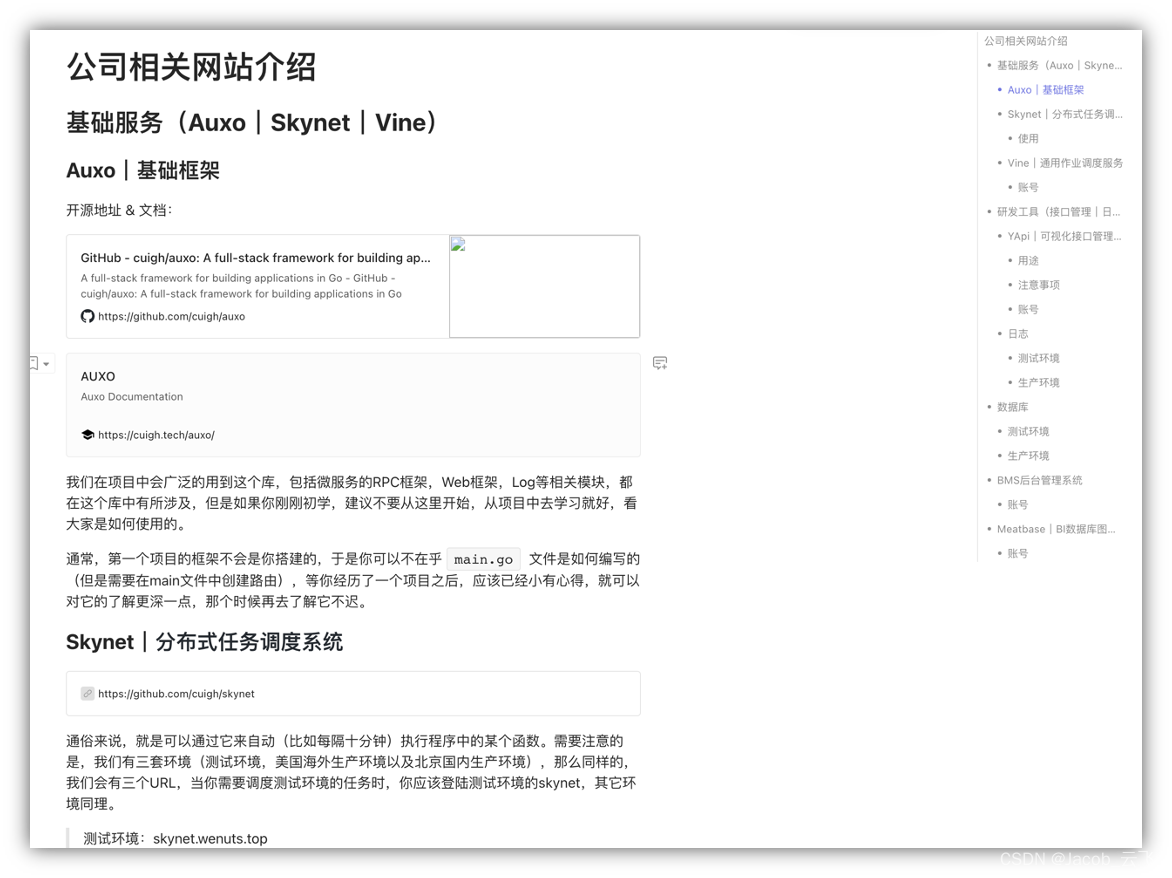
Task: Click the heading 公司相关网站介绍
Action: click(x=191, y=67)
